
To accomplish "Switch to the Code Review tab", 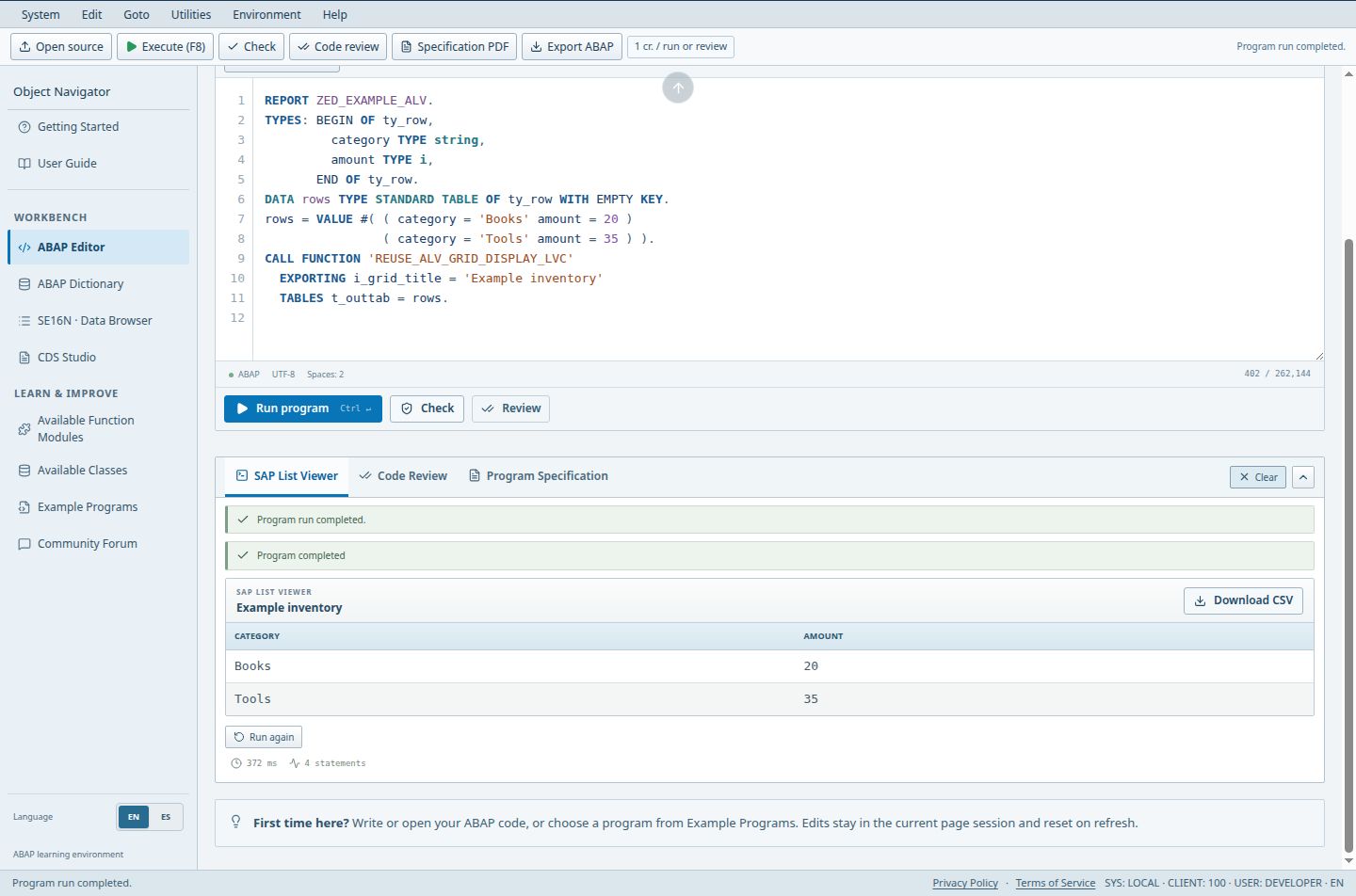I will click(403, 476).
